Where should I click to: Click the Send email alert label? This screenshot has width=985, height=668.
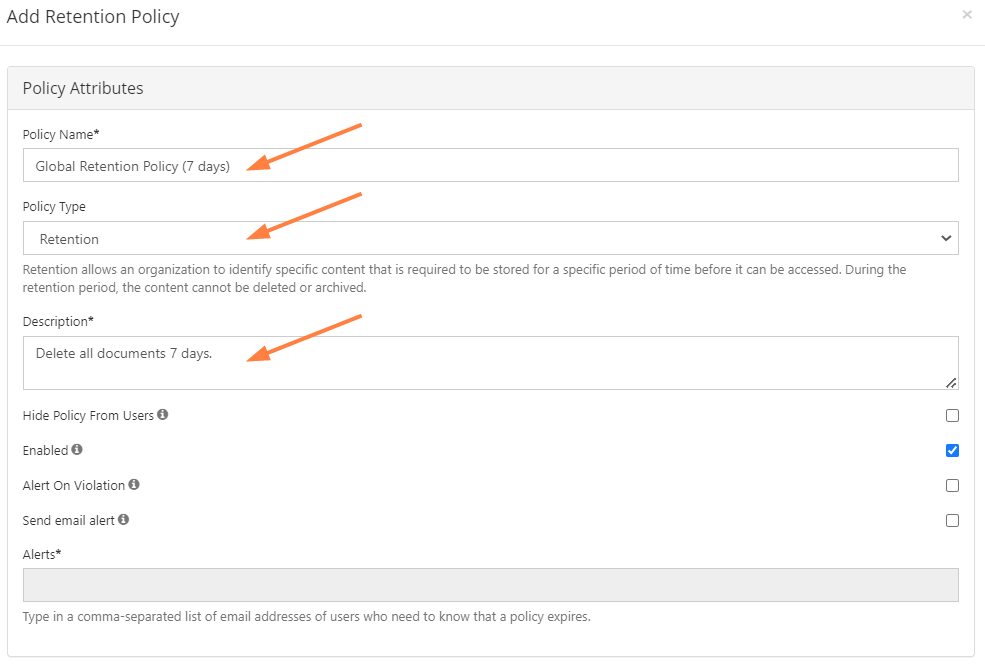(69, 520)
